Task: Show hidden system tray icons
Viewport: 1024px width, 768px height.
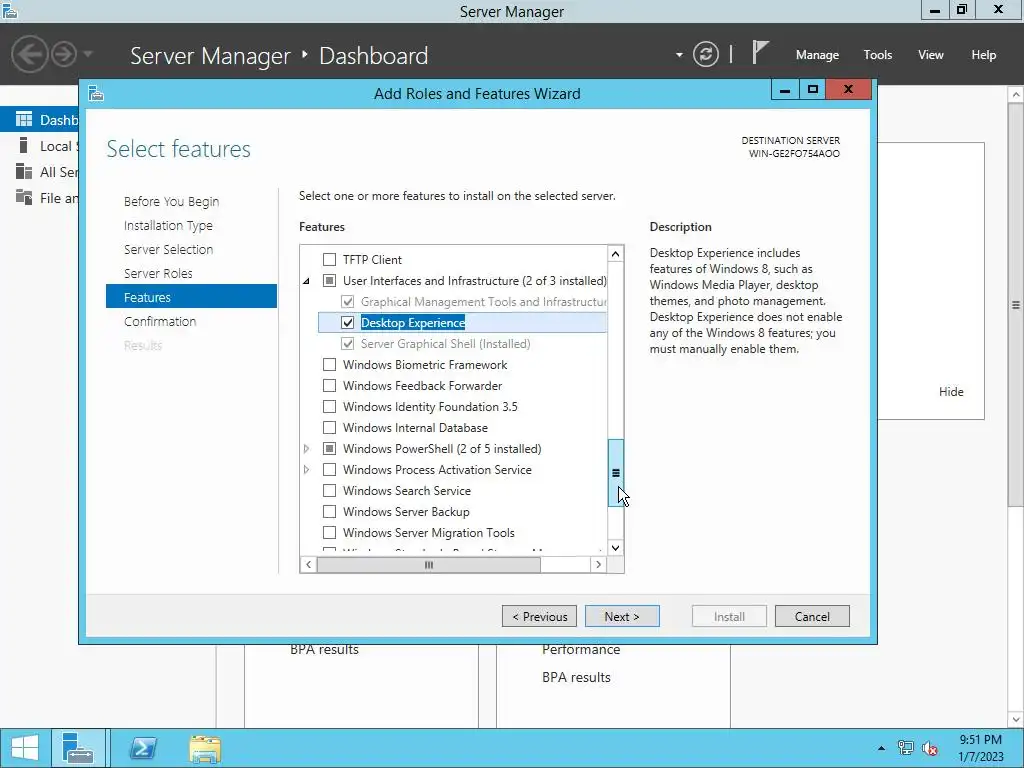Action: point(882,748)
